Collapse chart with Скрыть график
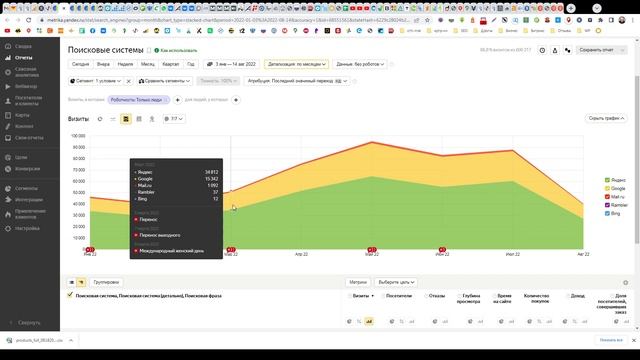 tap(606, 118)
